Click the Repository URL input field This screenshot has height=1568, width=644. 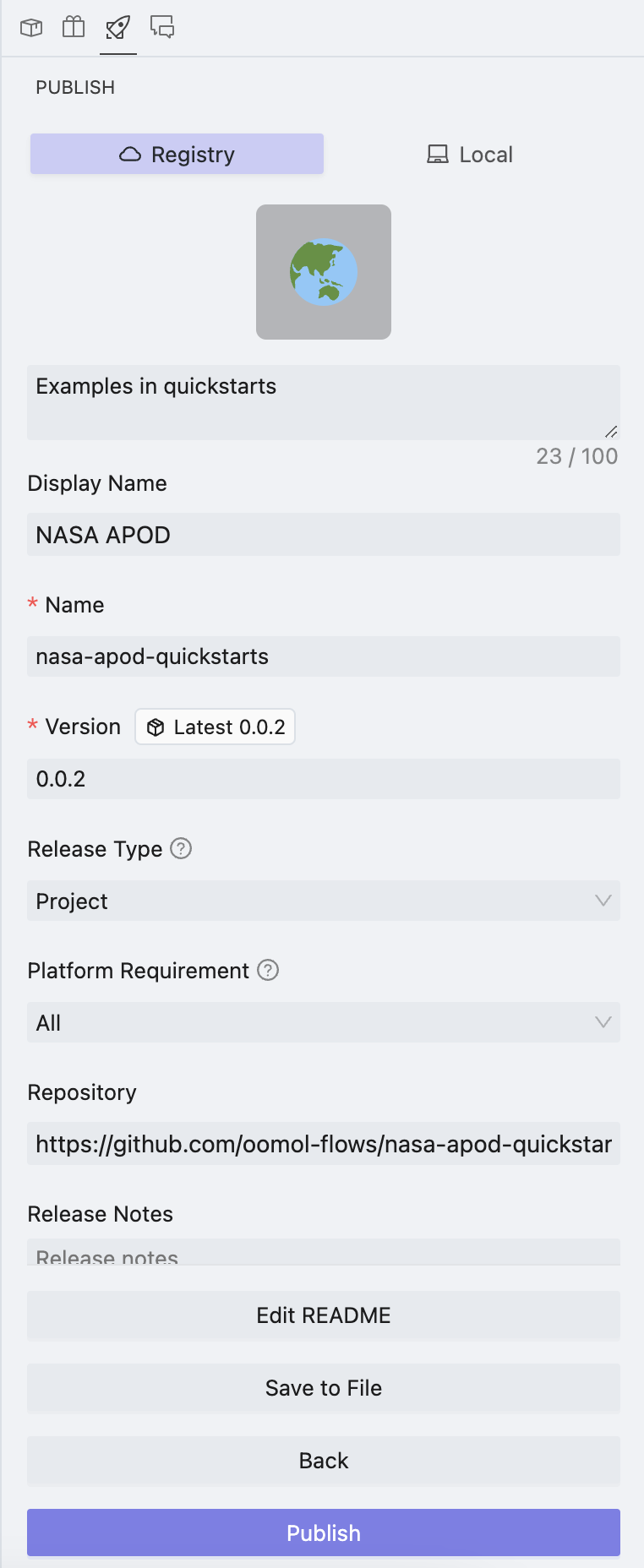point(324,1144)
